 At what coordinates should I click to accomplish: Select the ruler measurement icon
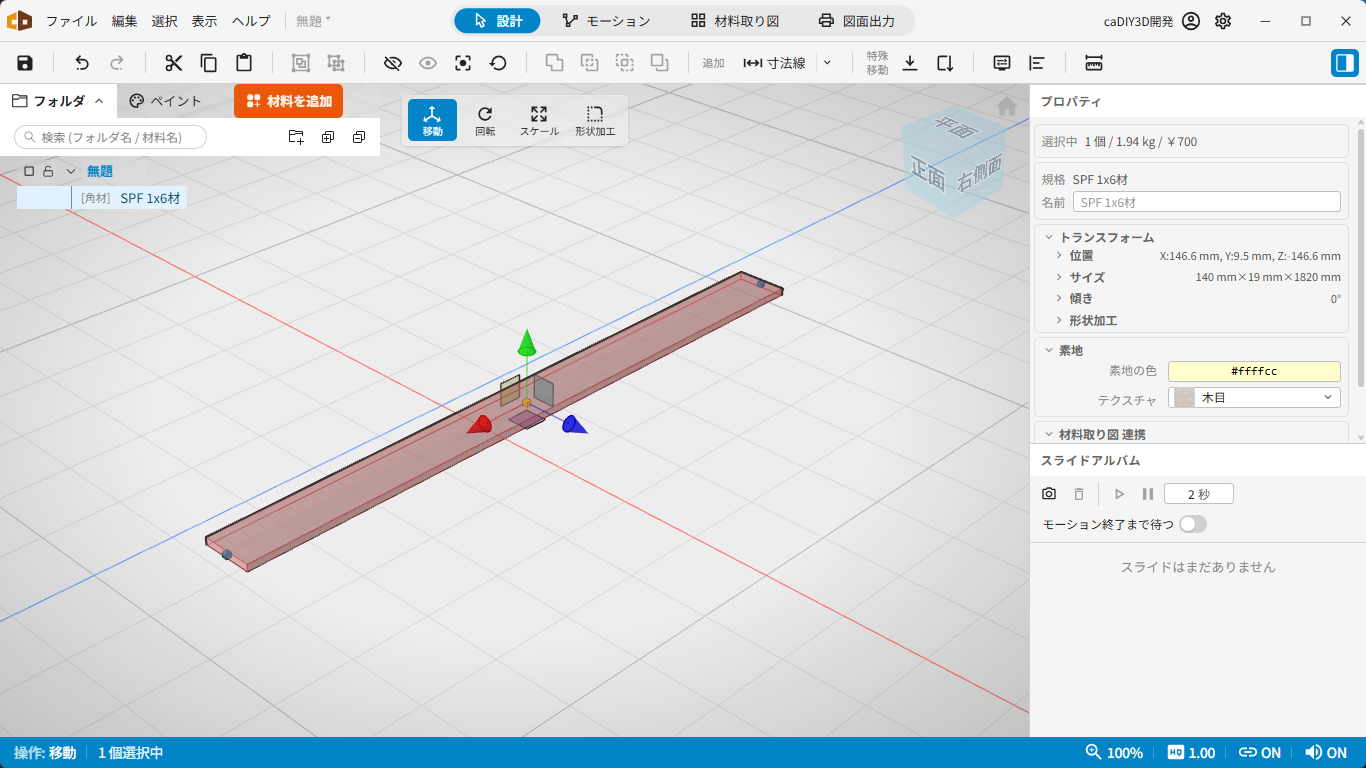pos(1094,63)
